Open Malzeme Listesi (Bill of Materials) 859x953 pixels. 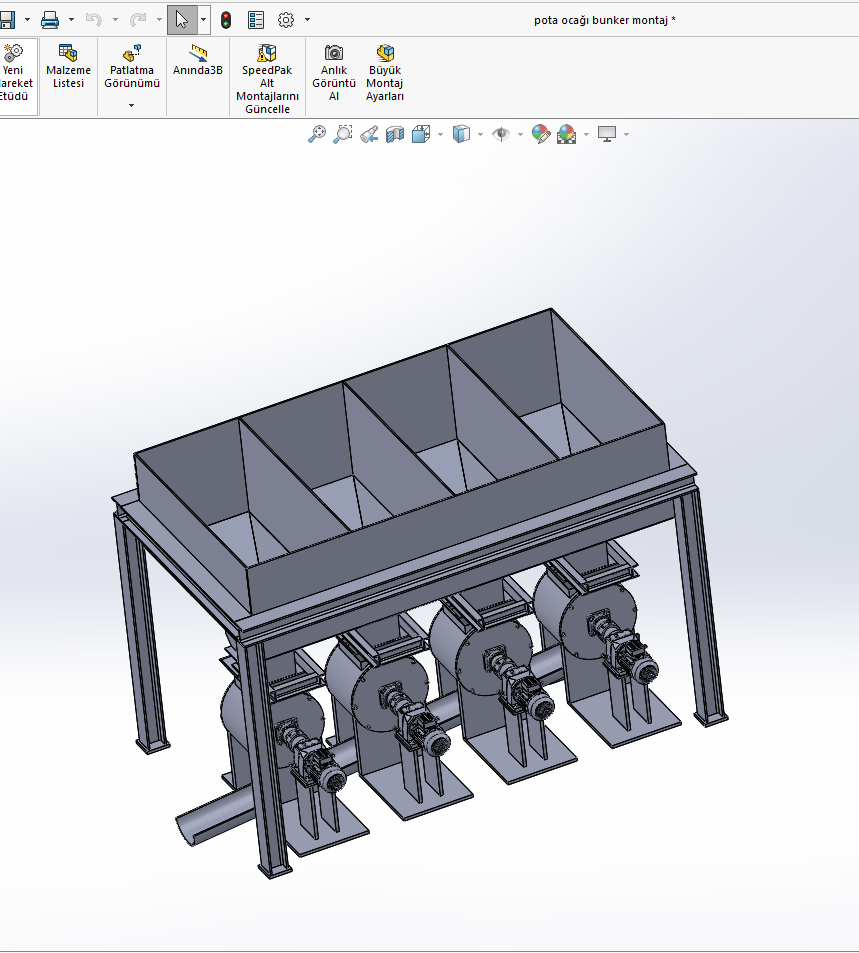pyautogui.click(x=68, y=67)
